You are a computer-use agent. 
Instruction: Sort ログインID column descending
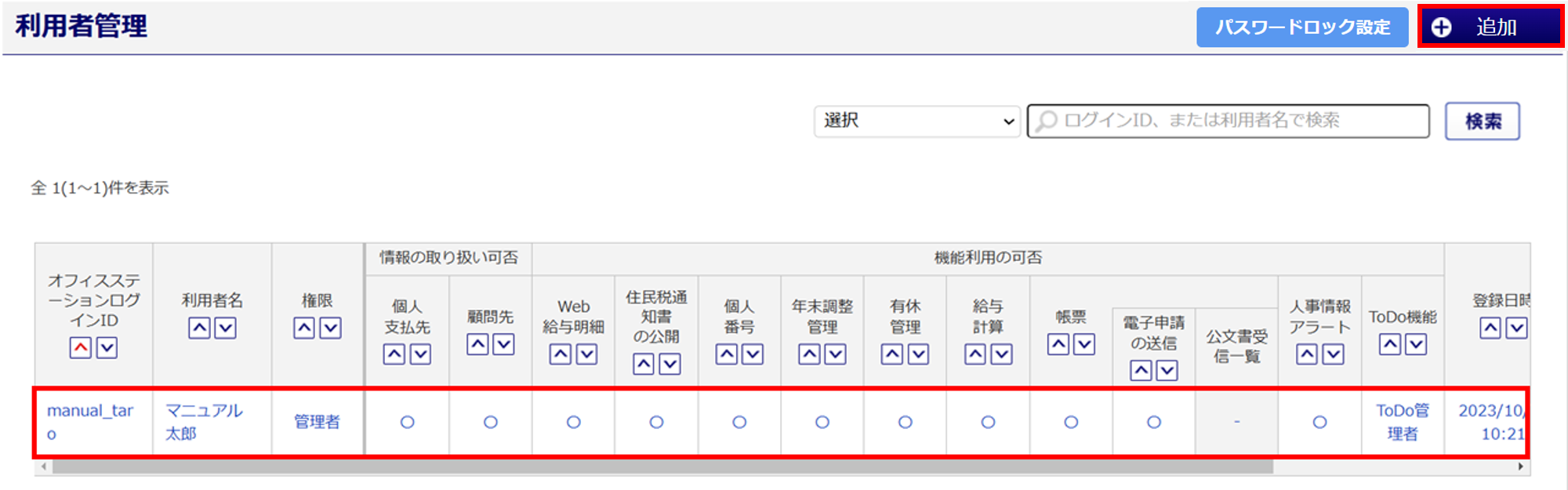pos(107,348)
